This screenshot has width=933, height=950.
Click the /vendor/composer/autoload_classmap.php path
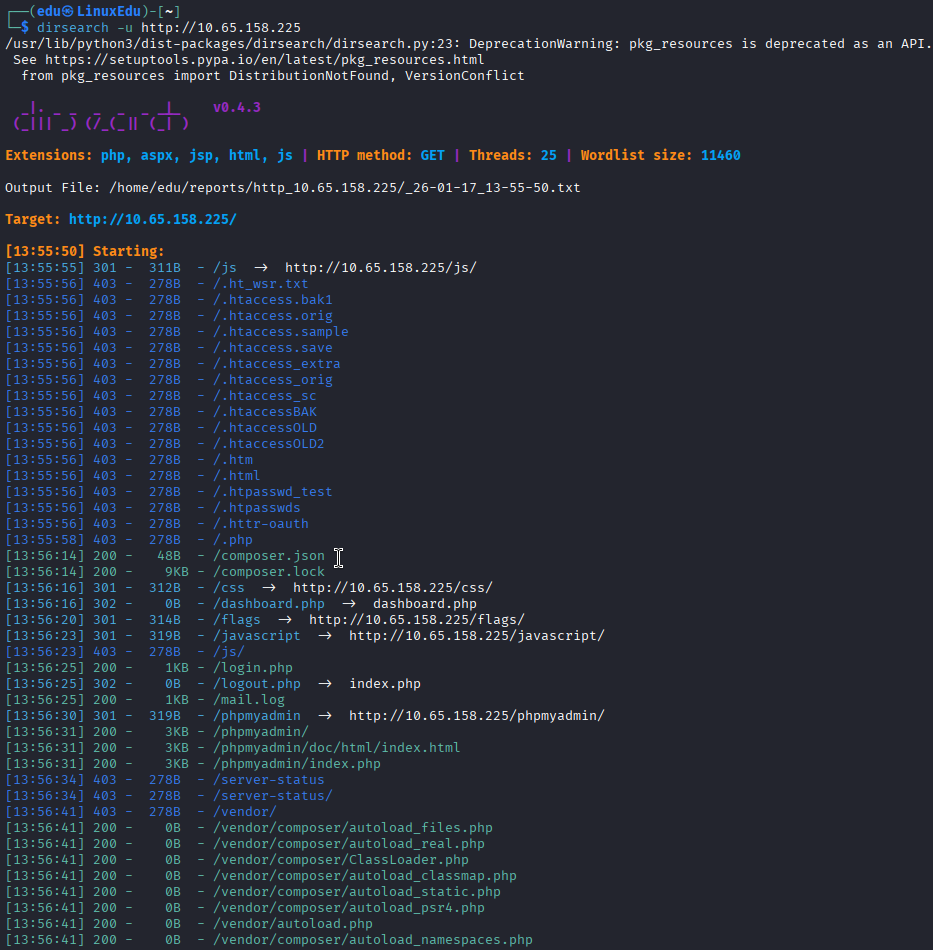coord(365,876)
